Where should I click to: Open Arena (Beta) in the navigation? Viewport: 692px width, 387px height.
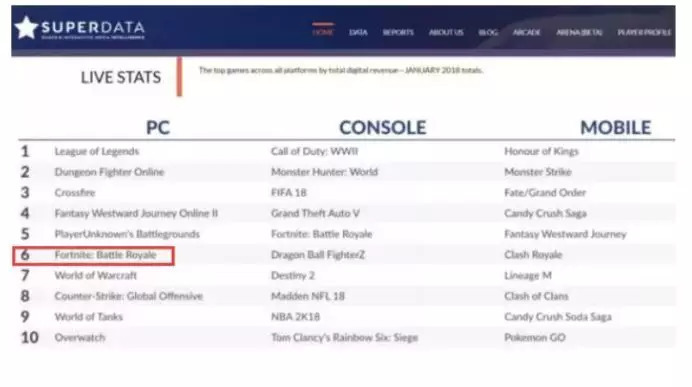click(x=579, y=32)
